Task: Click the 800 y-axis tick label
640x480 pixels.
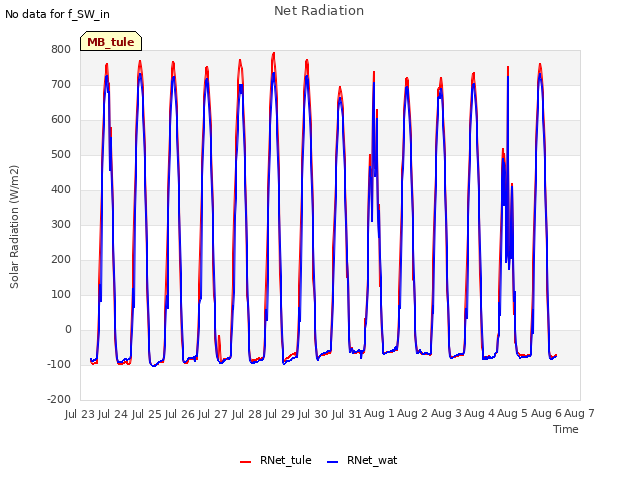Action: 61,49
